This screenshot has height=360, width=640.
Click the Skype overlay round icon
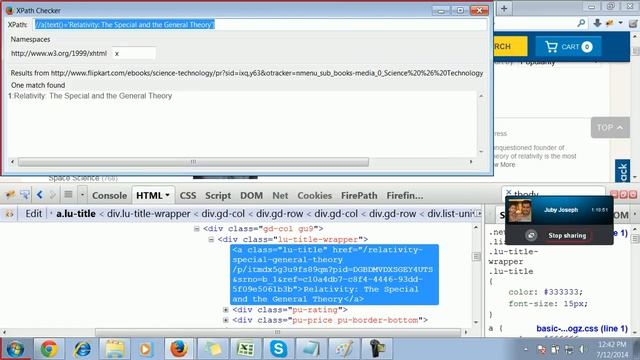pos(531,235)
